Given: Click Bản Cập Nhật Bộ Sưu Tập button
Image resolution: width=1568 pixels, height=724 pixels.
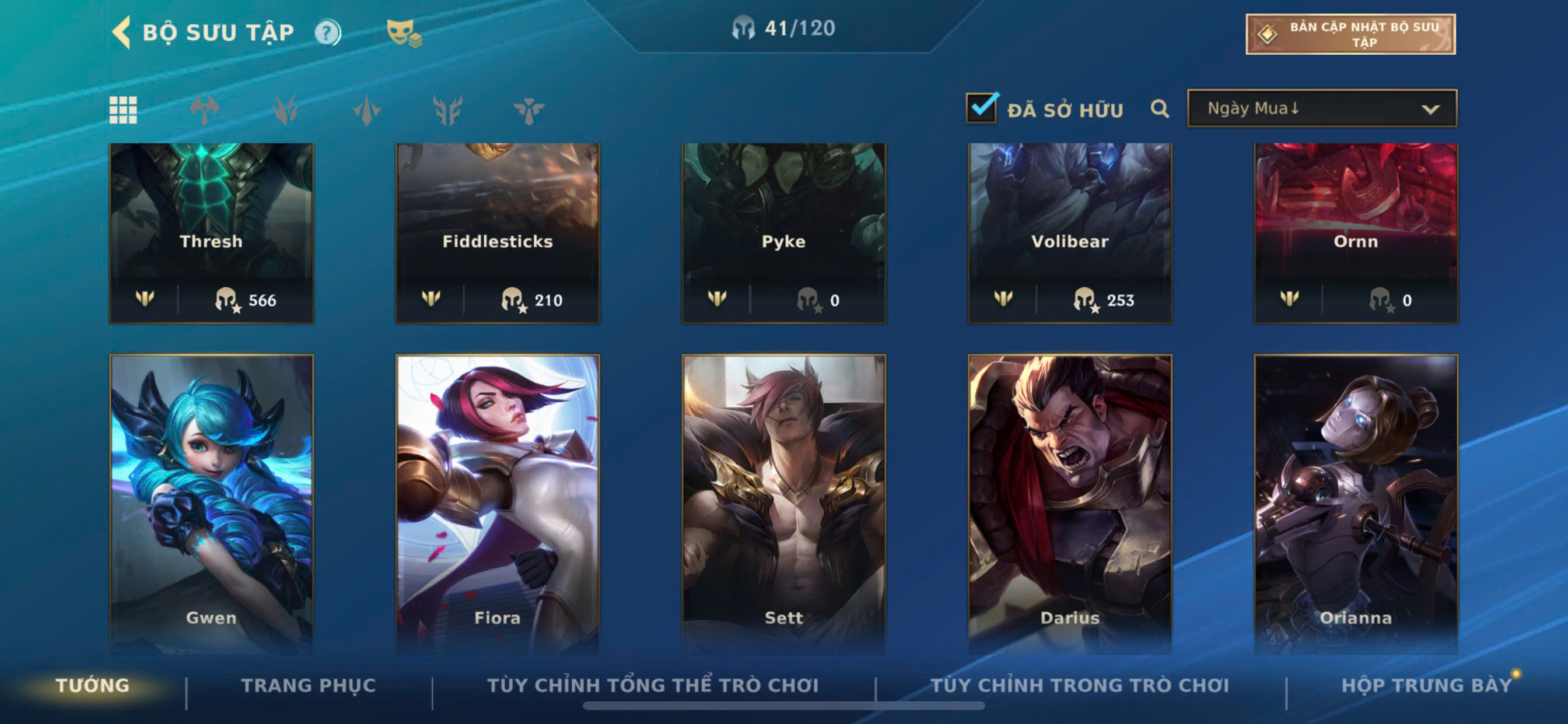Looking at the screenshot, I should pyautogui.click(x=1350, y=34).
